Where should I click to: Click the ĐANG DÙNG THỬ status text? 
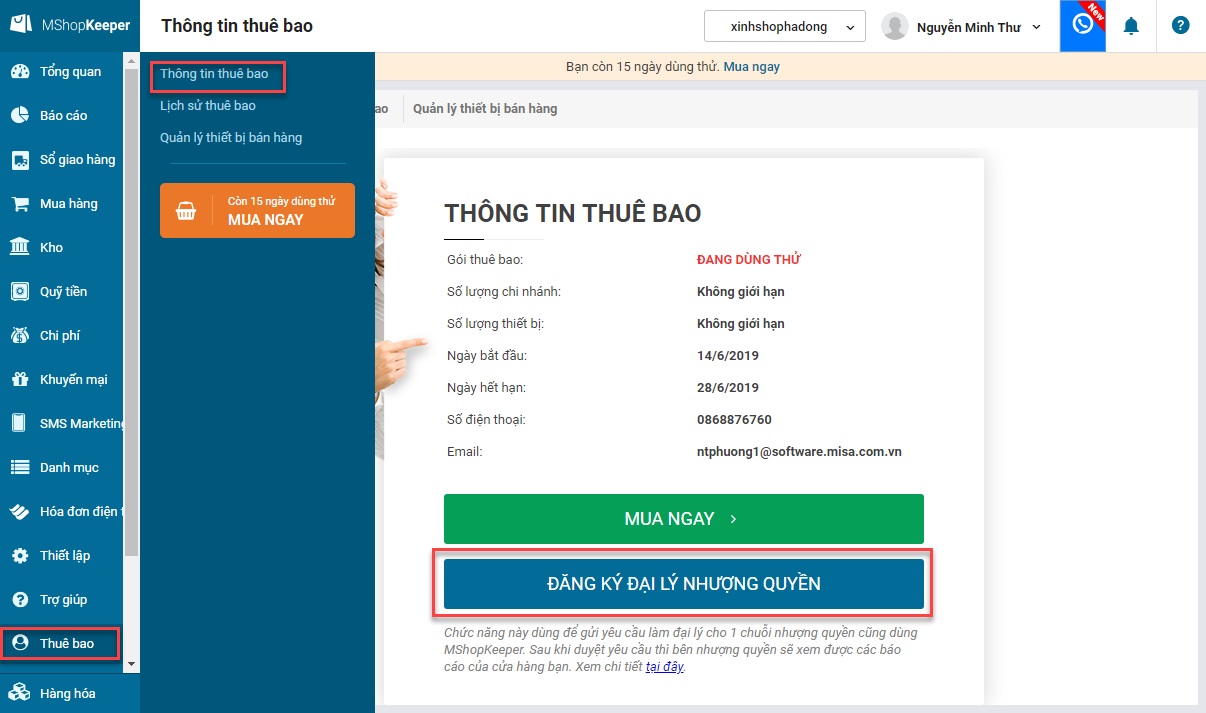click(x=749, y=260)
